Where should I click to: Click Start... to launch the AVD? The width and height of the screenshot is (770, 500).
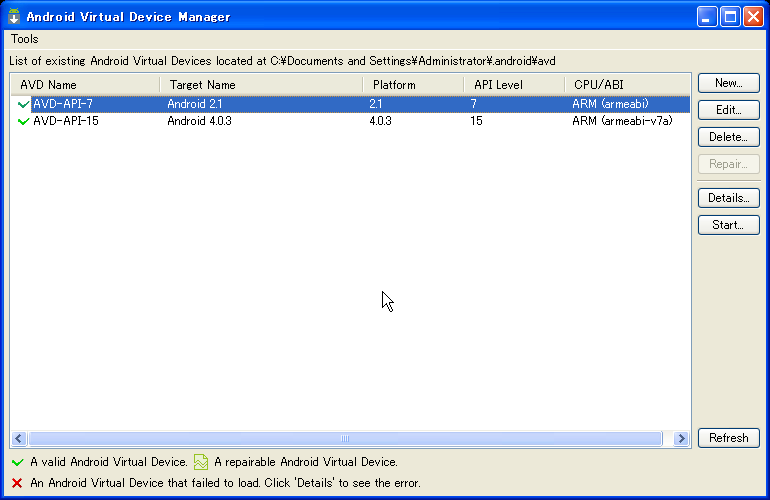(x=728, y=225)
